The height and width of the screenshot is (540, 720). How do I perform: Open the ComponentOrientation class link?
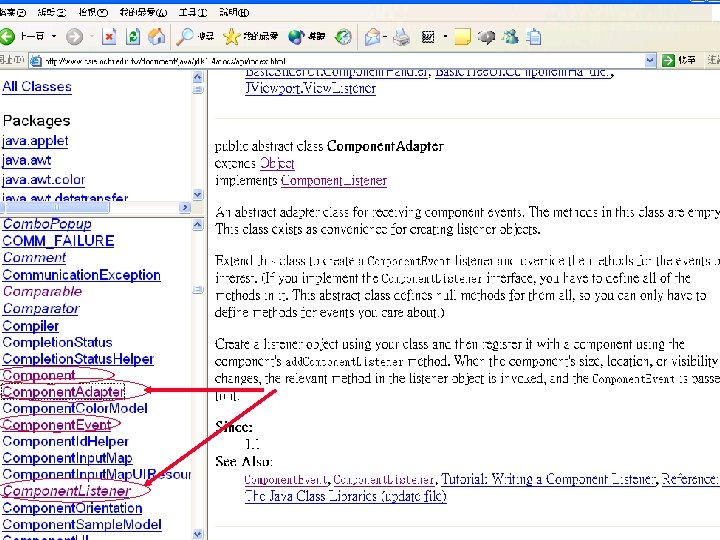73,508
